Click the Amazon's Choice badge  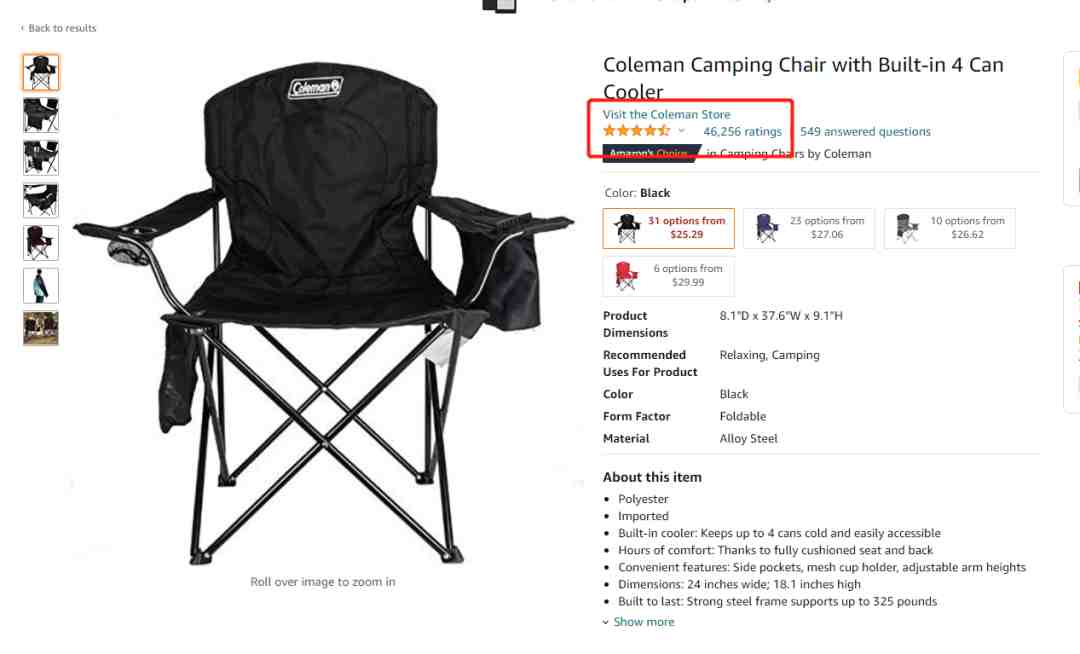click(652, 154)
